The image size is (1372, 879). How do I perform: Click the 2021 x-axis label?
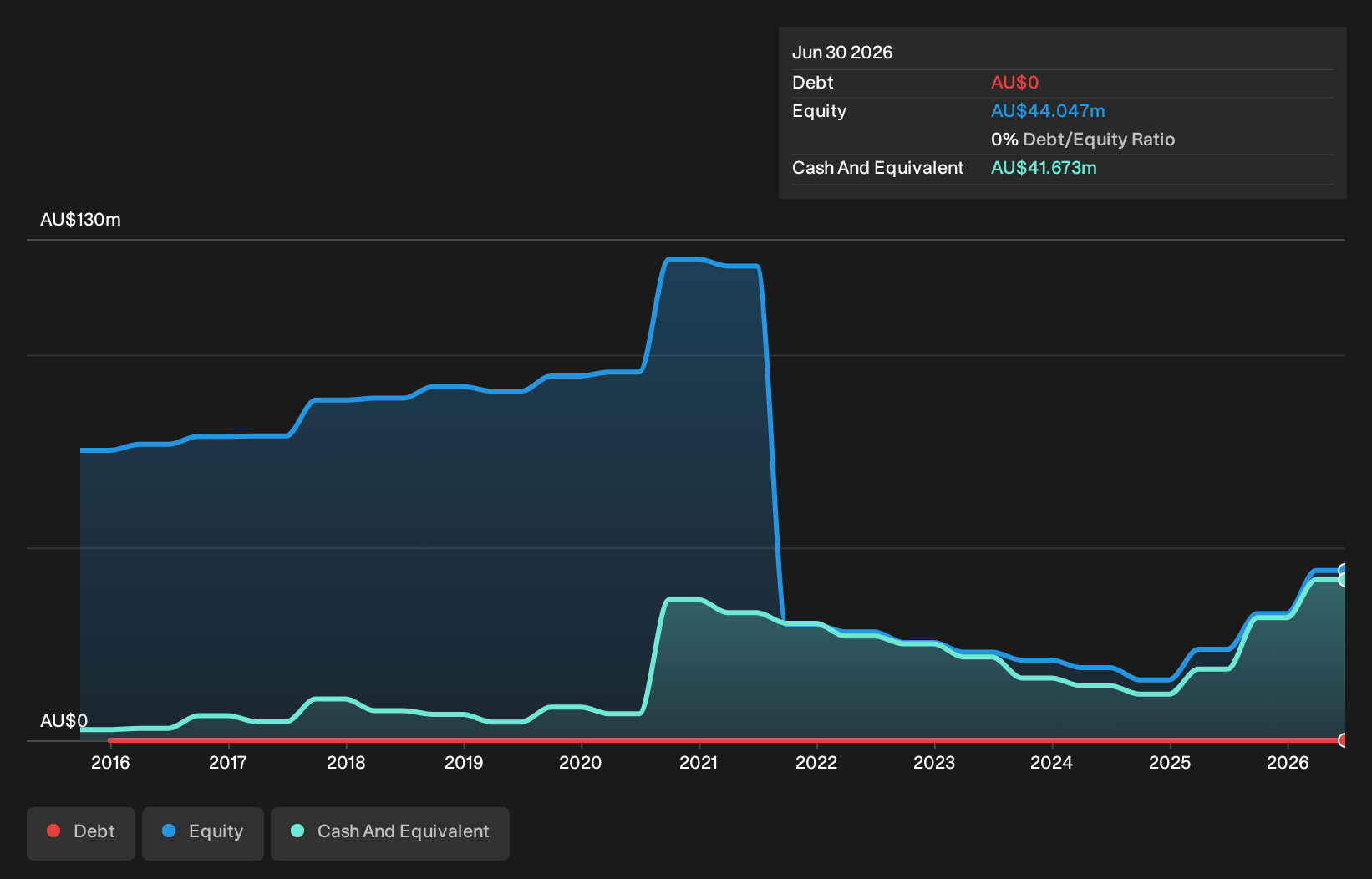click(699, 762)
